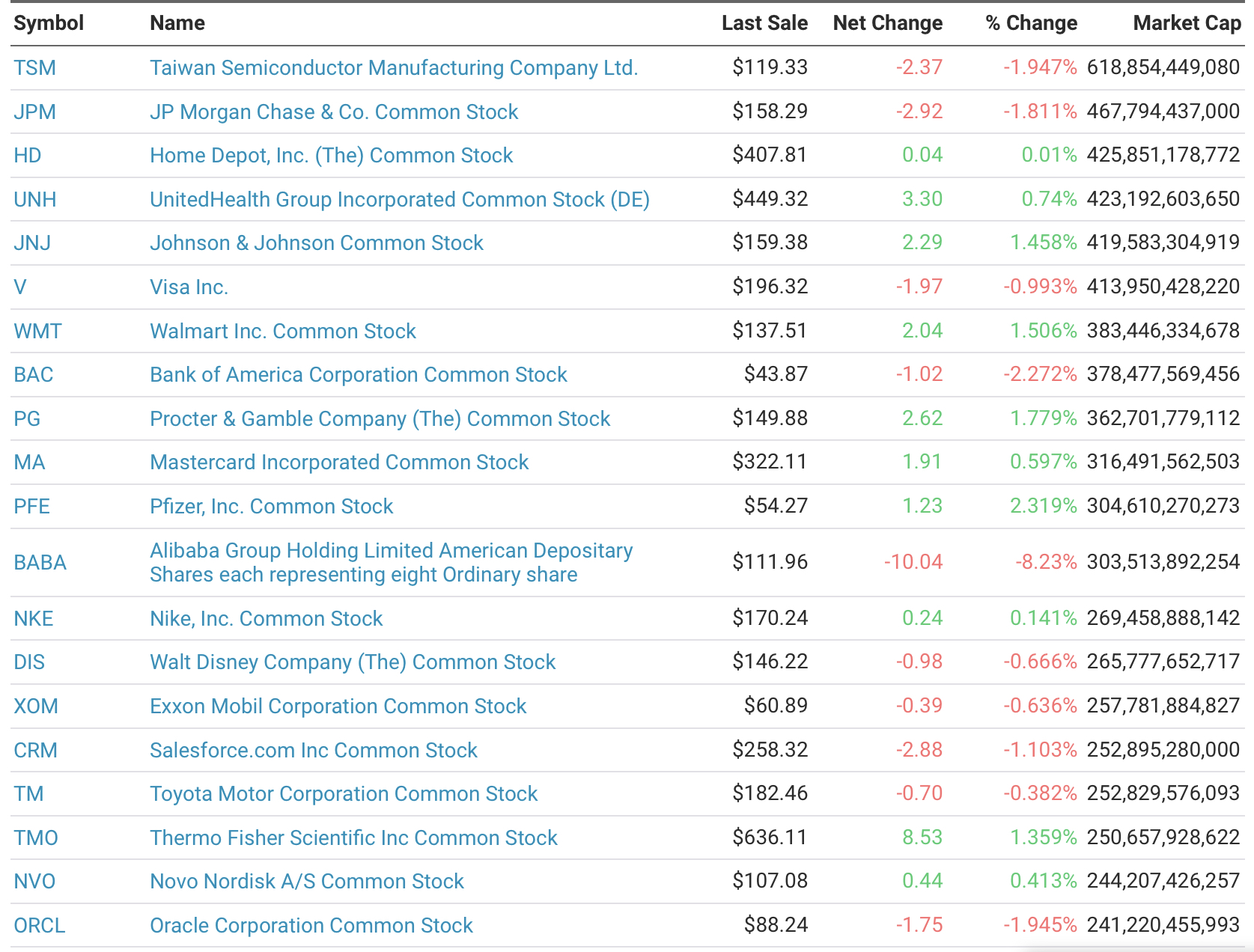Click Home Depot, Inc. (The) Common Stock

point(331,156)
